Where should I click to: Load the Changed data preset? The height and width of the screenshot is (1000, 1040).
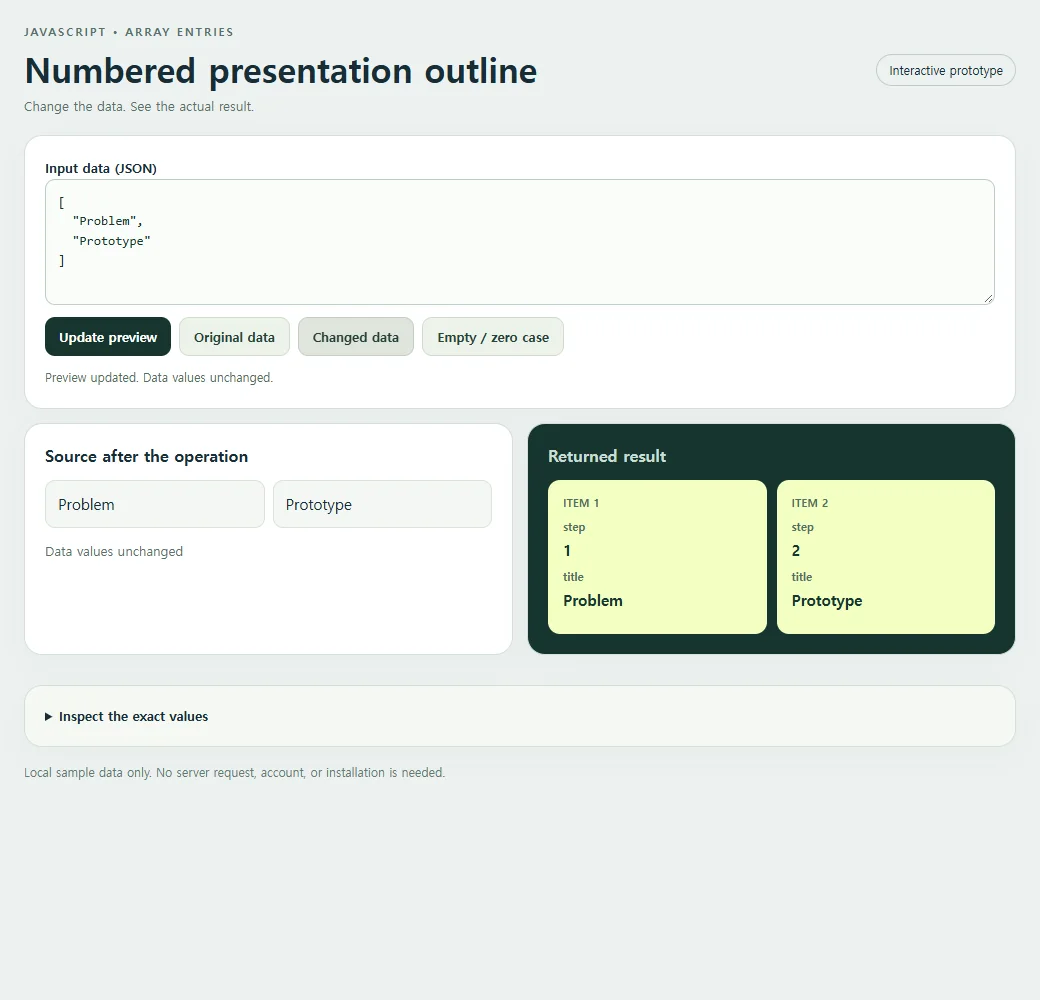356,337
